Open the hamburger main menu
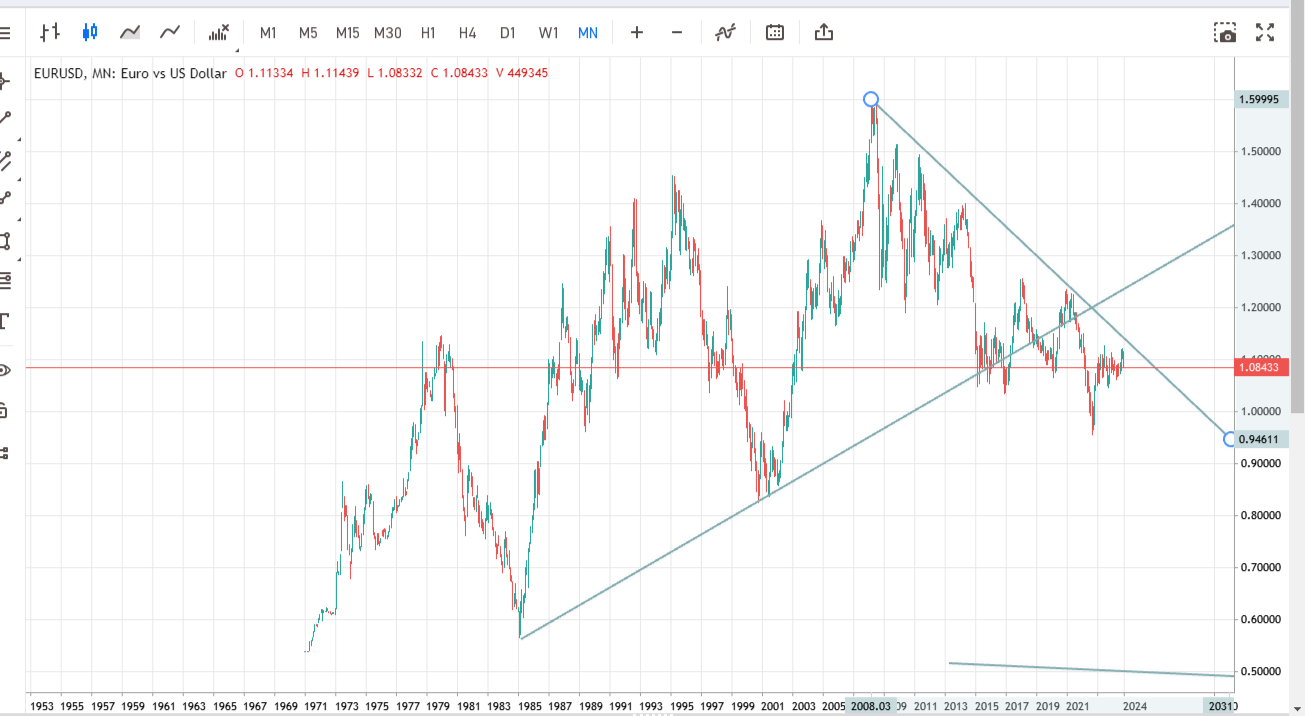This screenshot has height=716, width=1305. point(4,33)
